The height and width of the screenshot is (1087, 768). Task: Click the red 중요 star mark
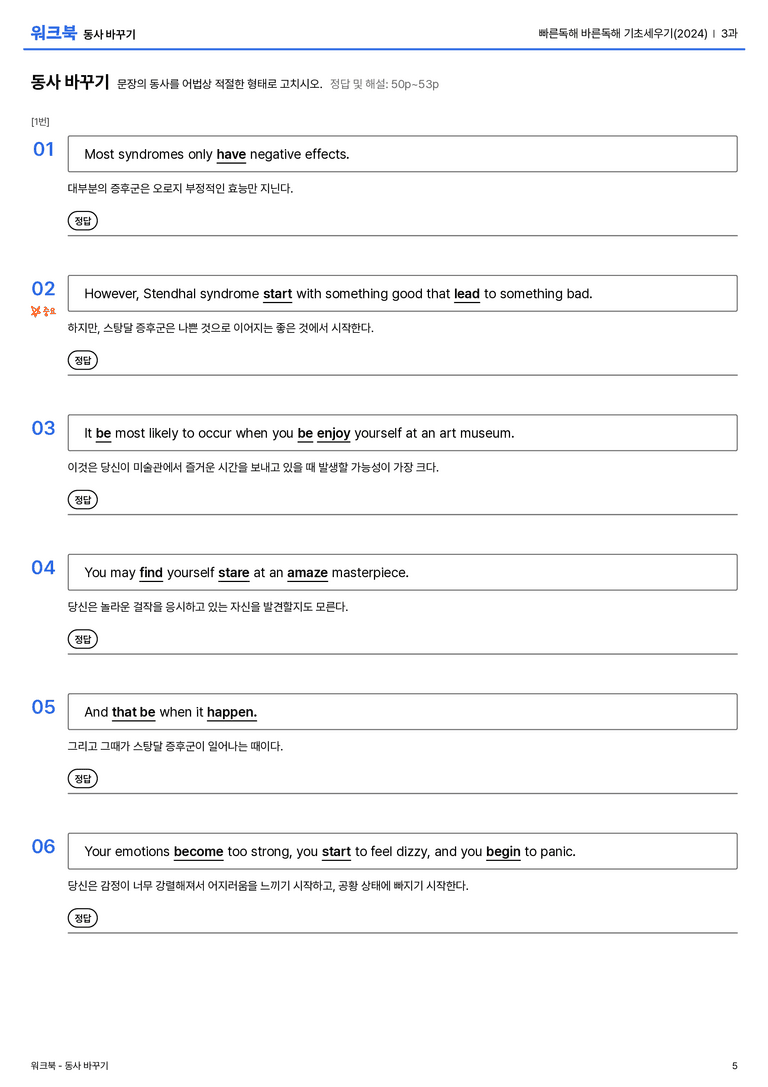(x=43, y=311)
